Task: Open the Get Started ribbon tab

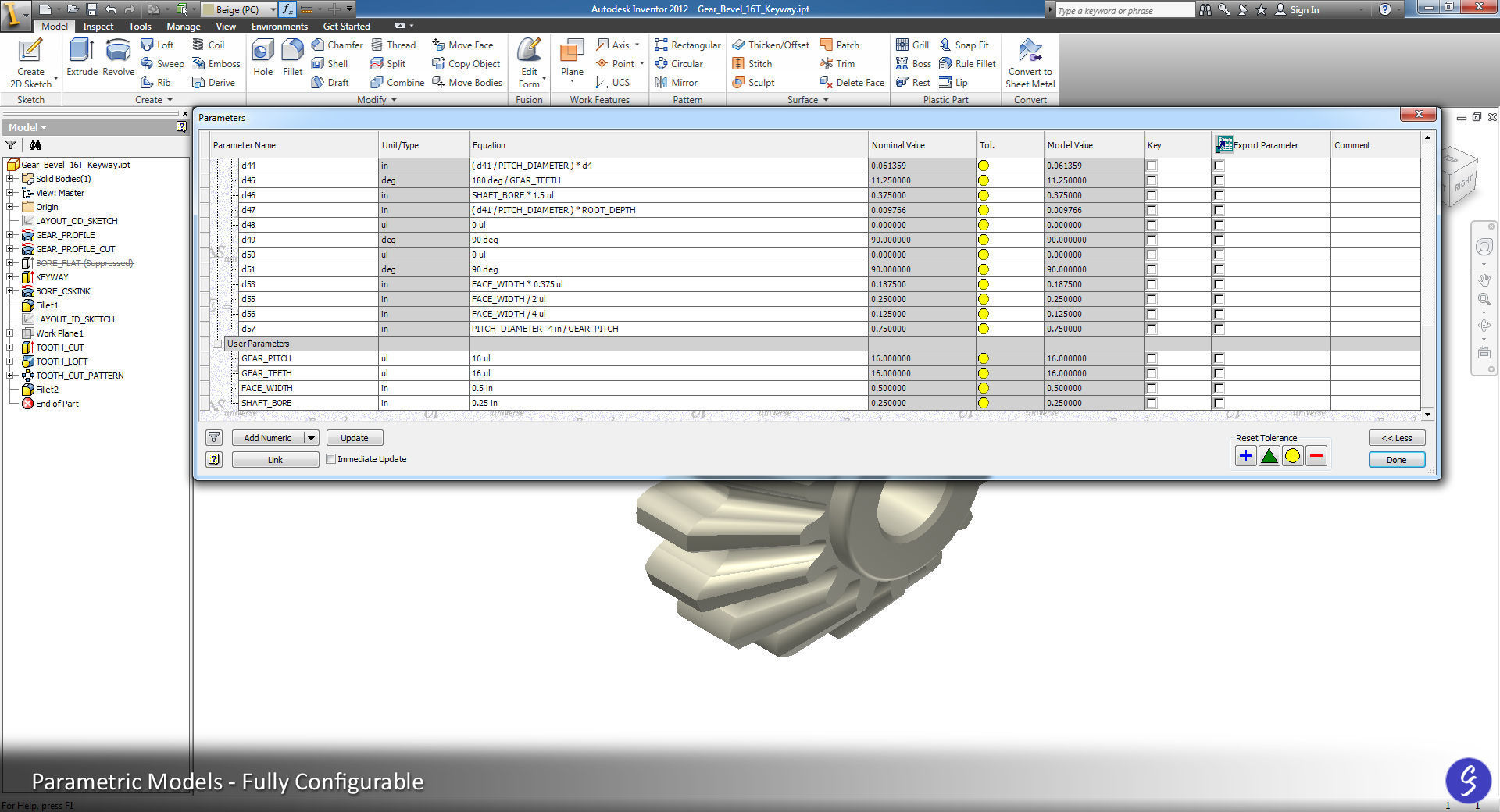Action: tap(347, 26)
